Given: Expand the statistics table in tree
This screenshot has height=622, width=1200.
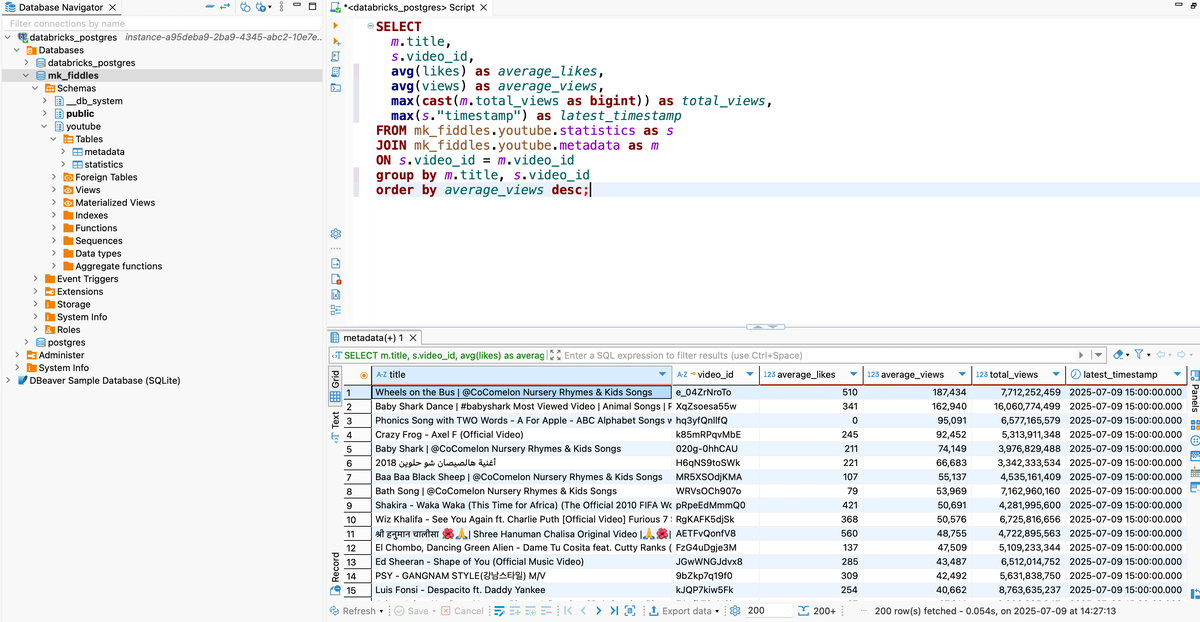Looking at the screenshot, I should click(65, 165).
